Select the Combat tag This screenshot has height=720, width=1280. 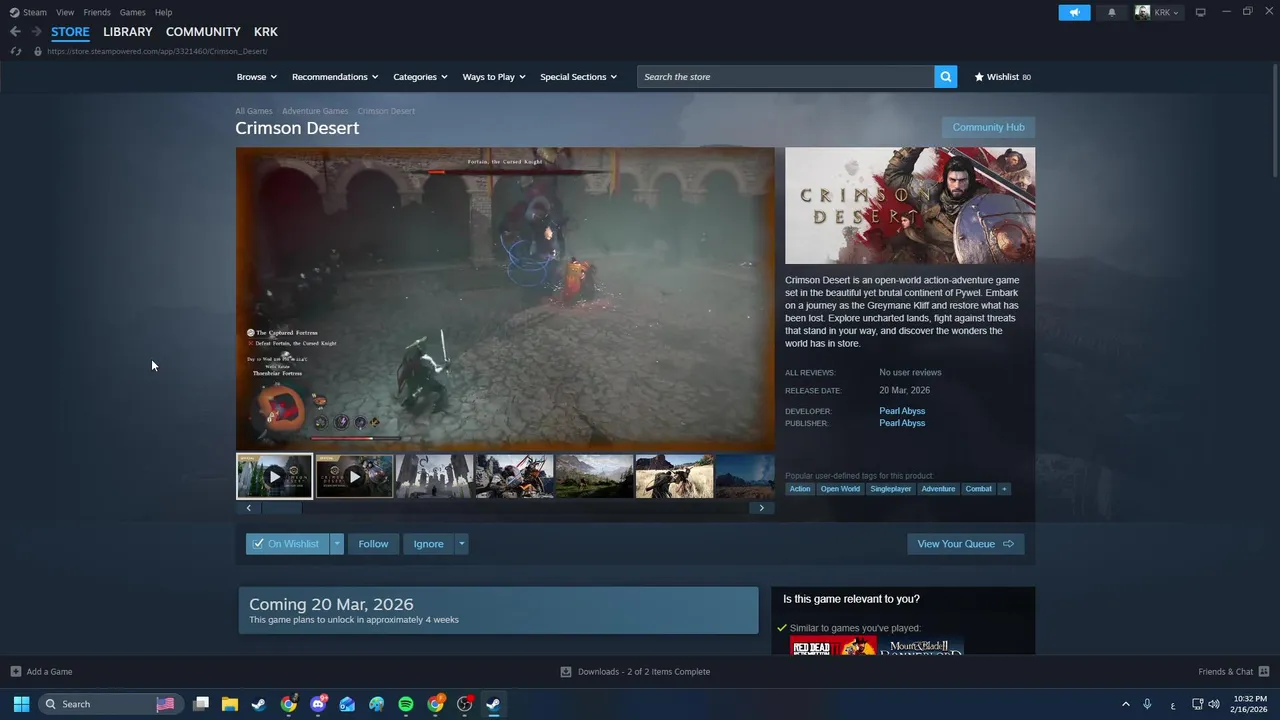click(978, 489)
